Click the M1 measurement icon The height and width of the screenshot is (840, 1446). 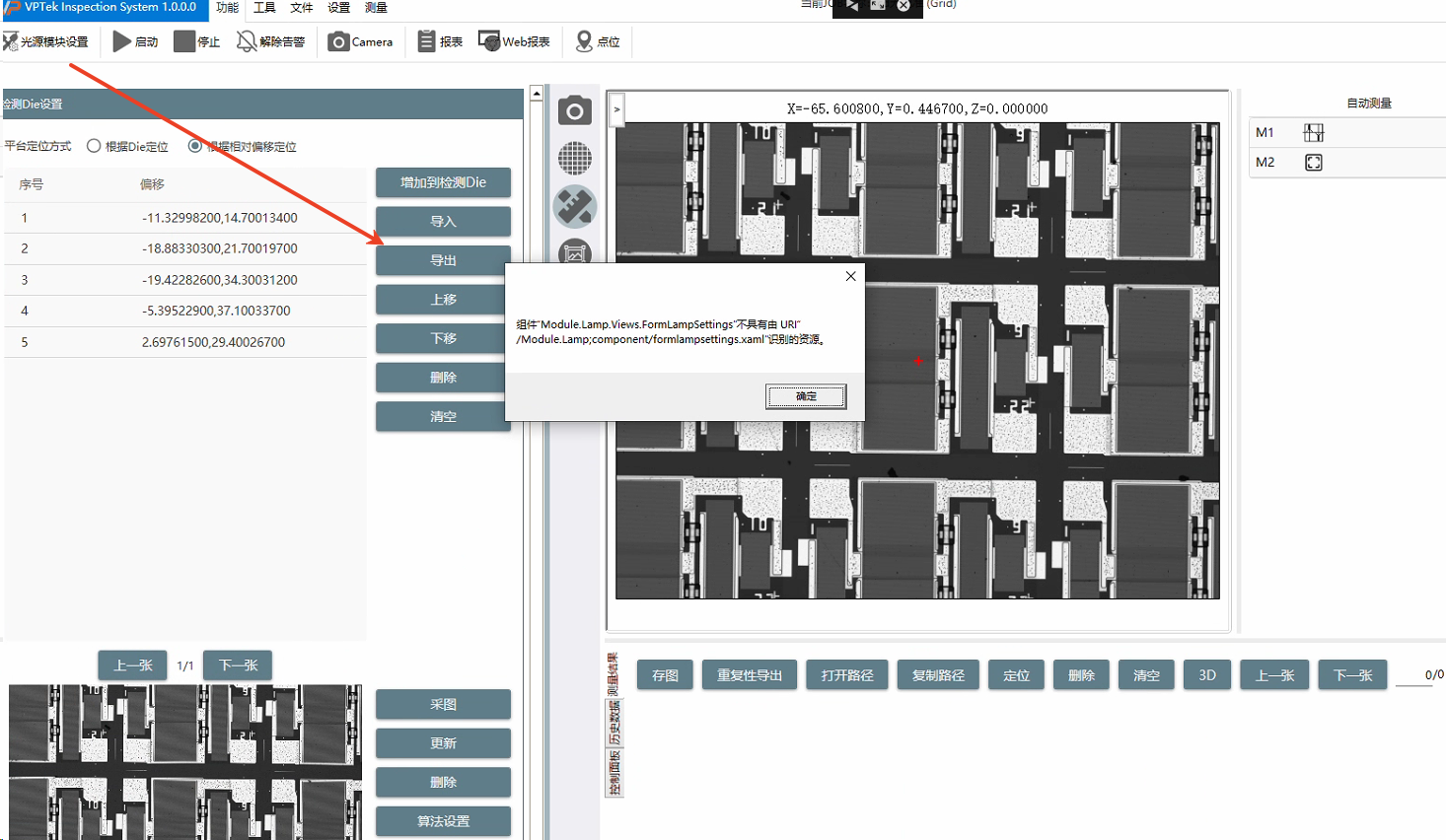[1313, 133]
